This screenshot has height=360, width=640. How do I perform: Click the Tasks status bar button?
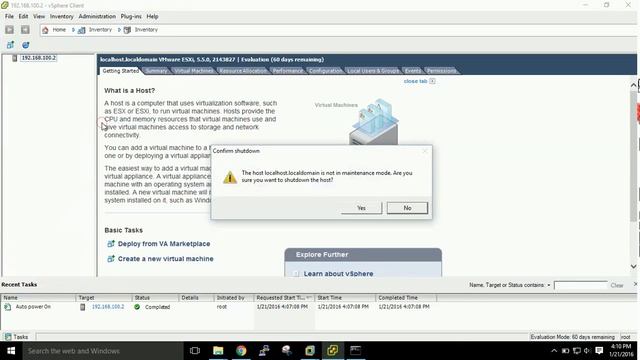(16, 337)
